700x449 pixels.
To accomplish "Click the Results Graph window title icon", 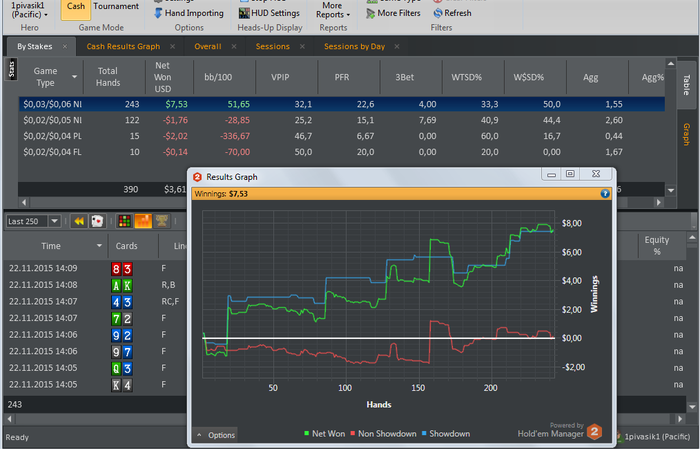I will (x=197, y=177).
